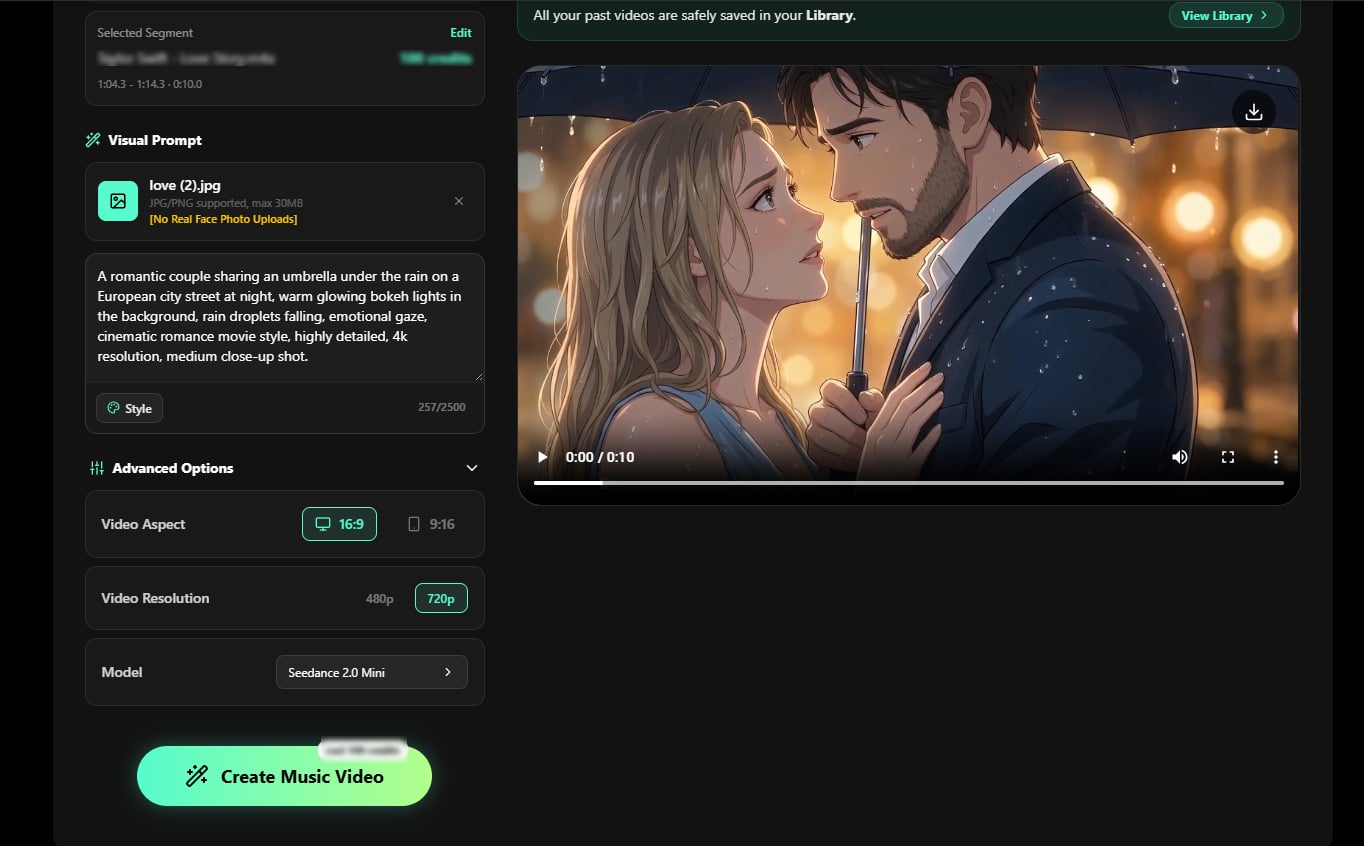Viewport: 1364px width, 846px height.
Task: Click Create Music Video button
Action: (x=284, y=776)
